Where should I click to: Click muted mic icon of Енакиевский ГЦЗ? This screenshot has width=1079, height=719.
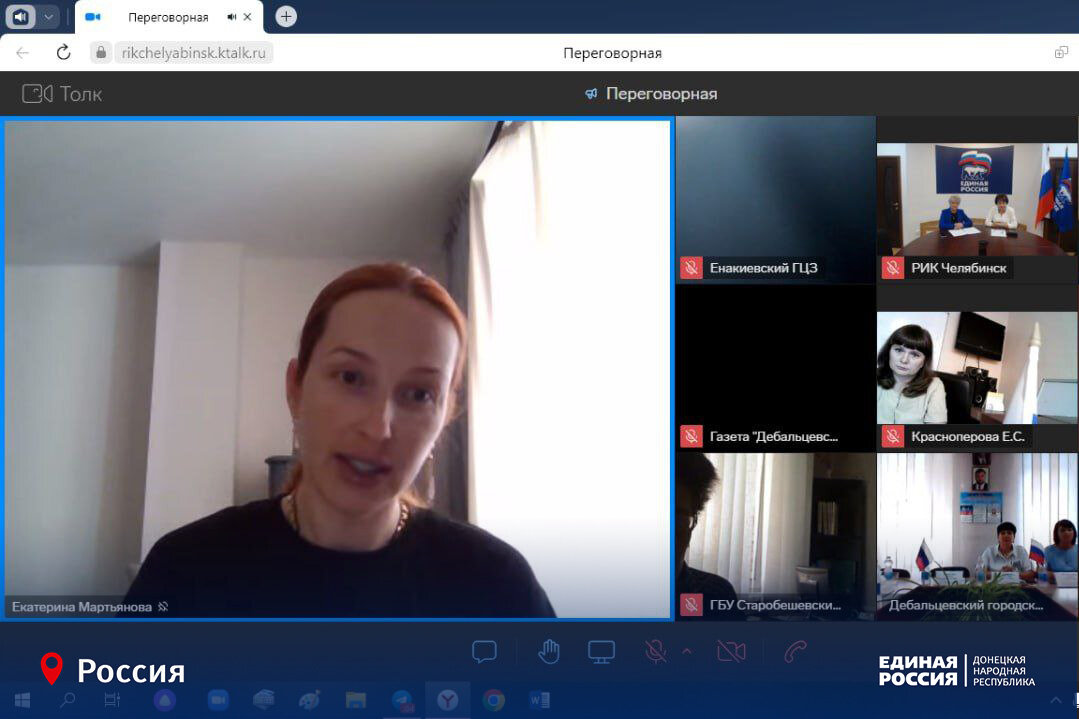tap(692, 268)
